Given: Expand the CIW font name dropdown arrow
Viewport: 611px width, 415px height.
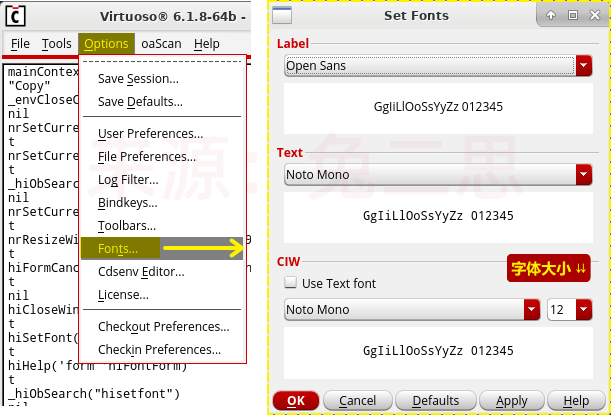Looking at the screenshot, I should 532,309.
